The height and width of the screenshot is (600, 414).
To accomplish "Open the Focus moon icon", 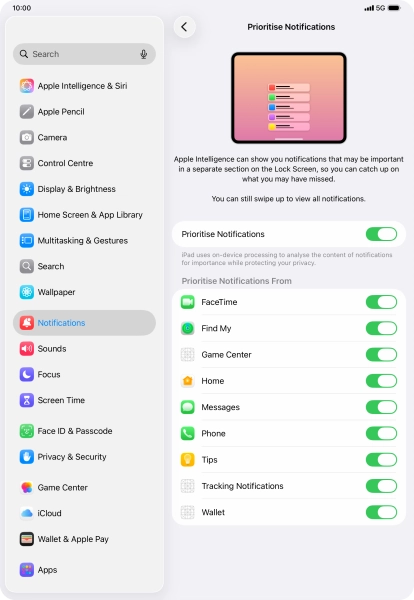I will pos(27,374).
